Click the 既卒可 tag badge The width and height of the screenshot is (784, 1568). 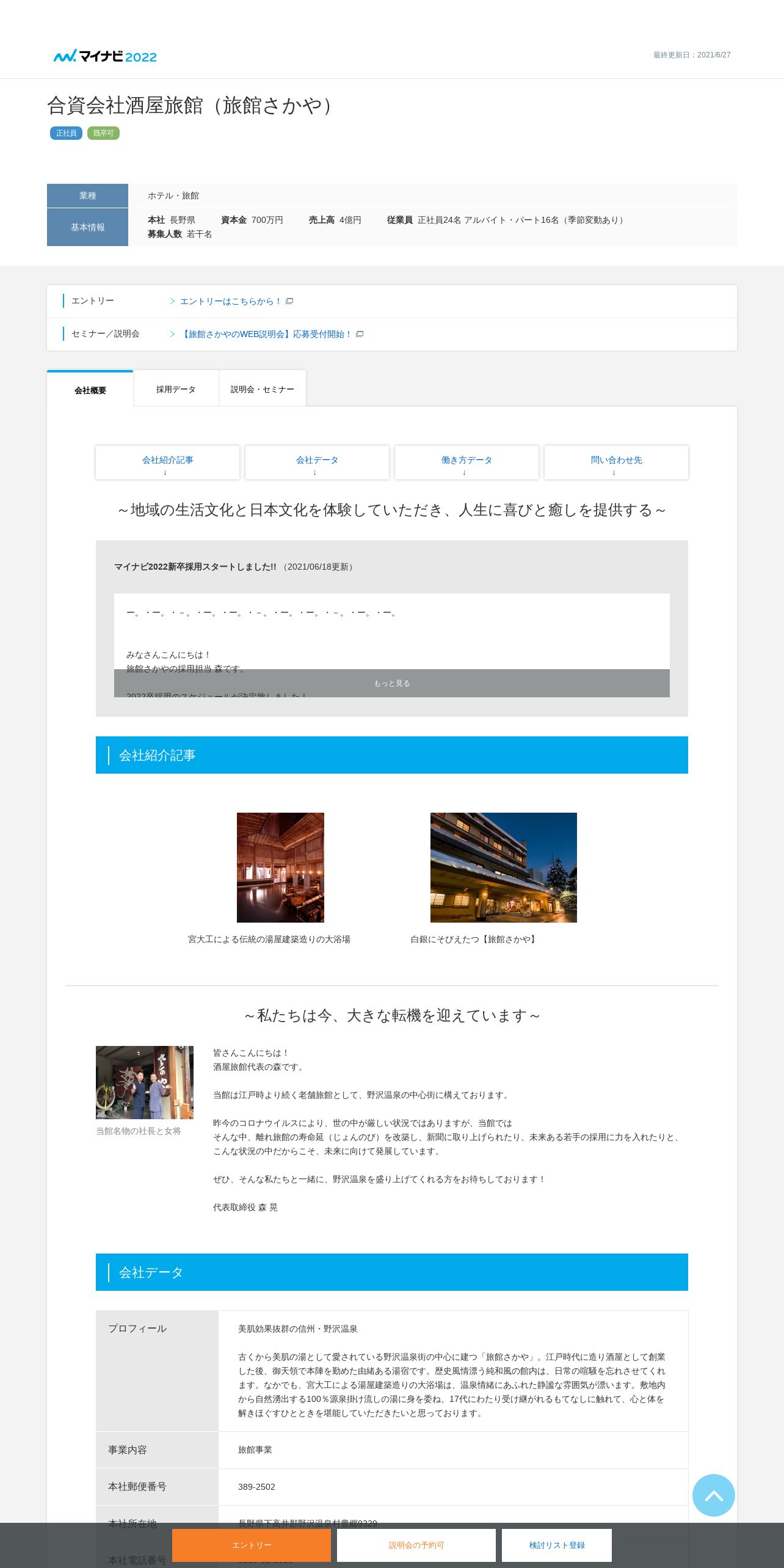(x=103, y=133)
